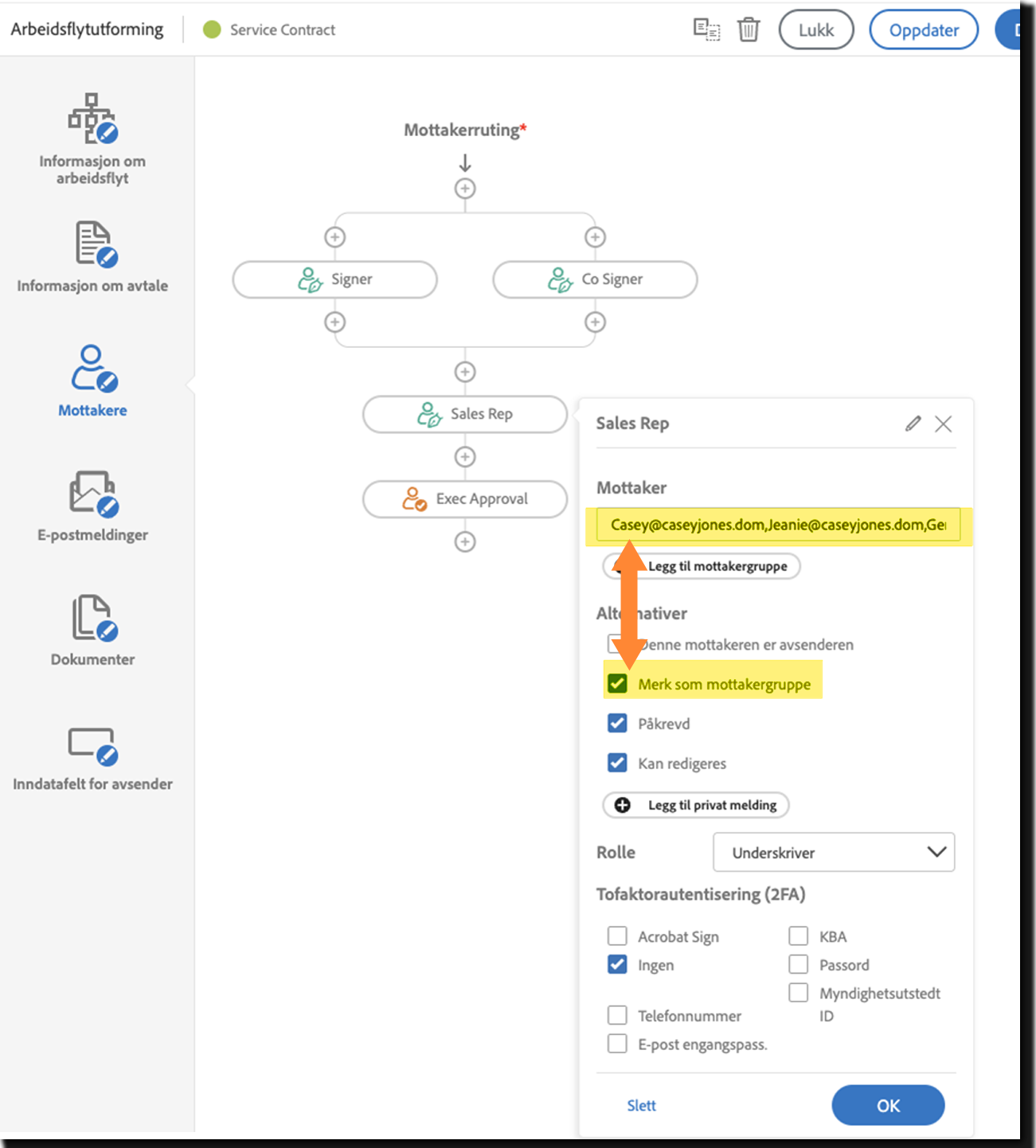Click plus node below Co Signer
Screen dimensions: 1036x1148
point(596,322)
